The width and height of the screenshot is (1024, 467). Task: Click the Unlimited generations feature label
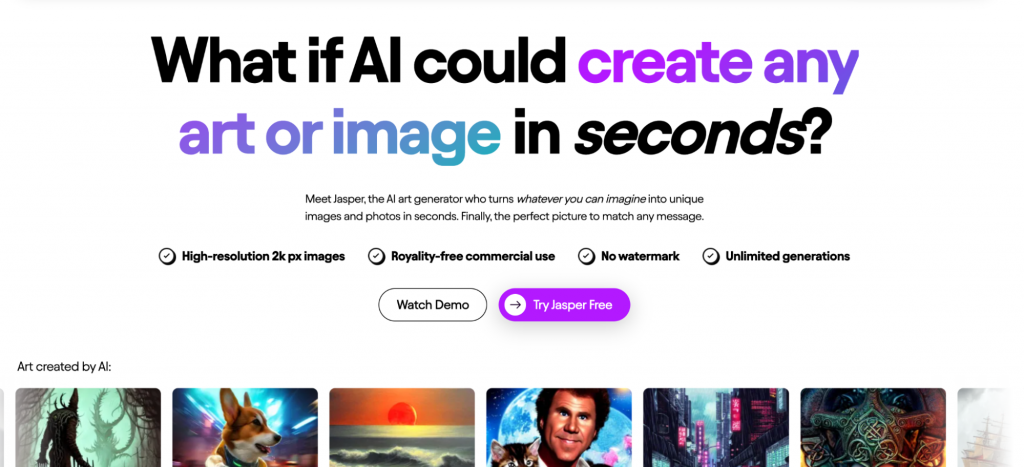point(788,257)
